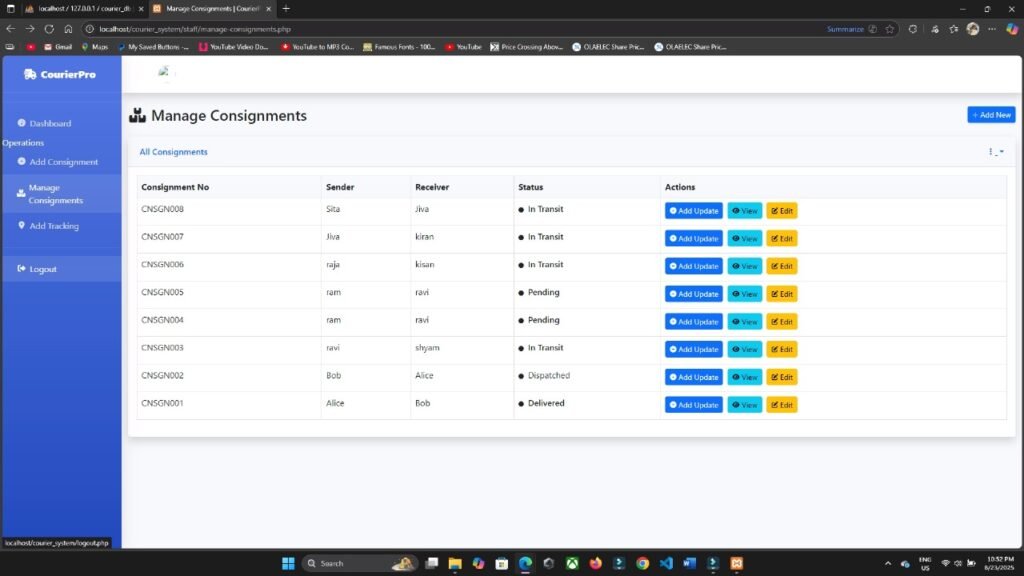Click the CourierPro truck logo icon

(28, 74)
